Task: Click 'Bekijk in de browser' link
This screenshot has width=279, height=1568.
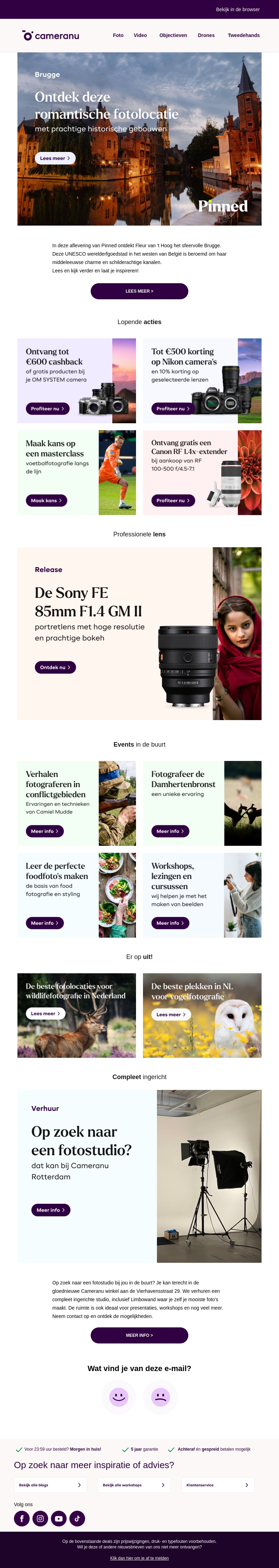Action: click(x=237, y=10)
